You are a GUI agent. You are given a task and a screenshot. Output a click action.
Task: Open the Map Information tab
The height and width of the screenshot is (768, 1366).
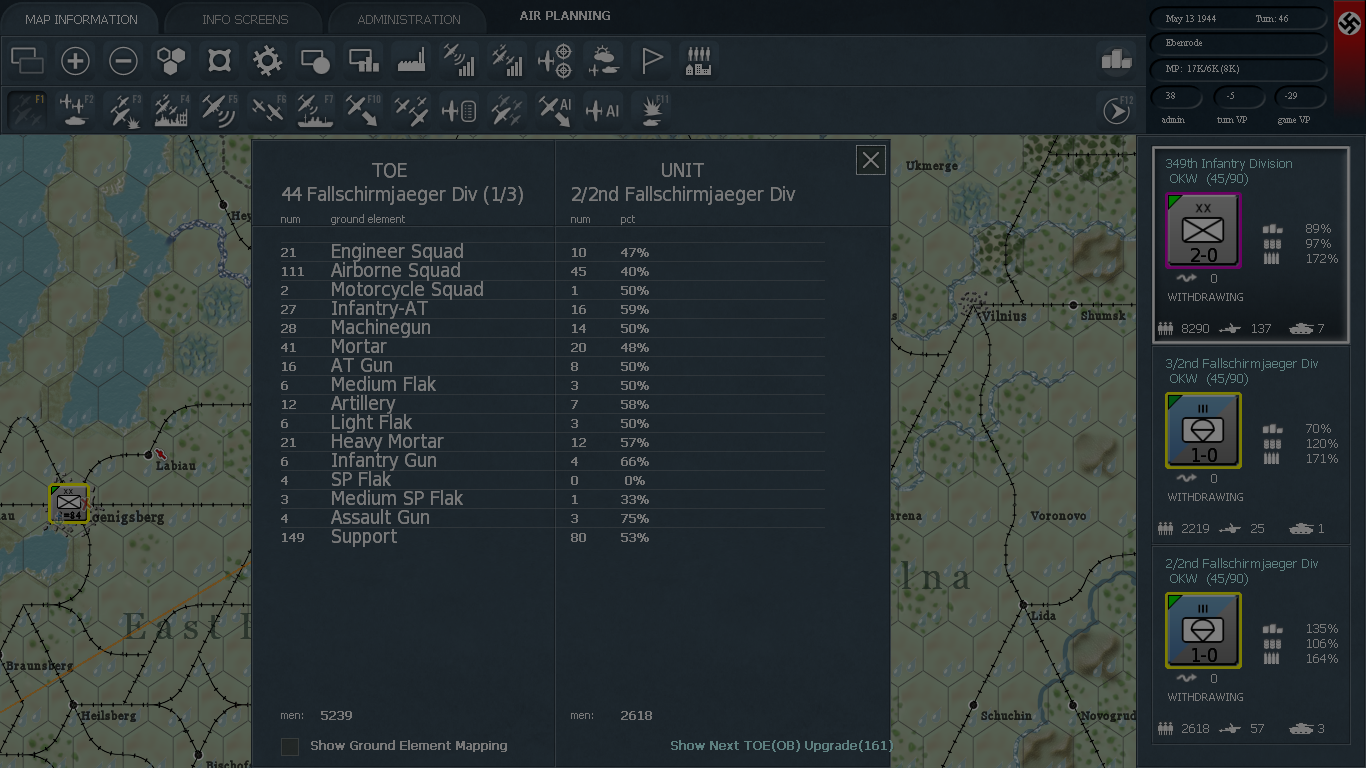pos(81,19)
